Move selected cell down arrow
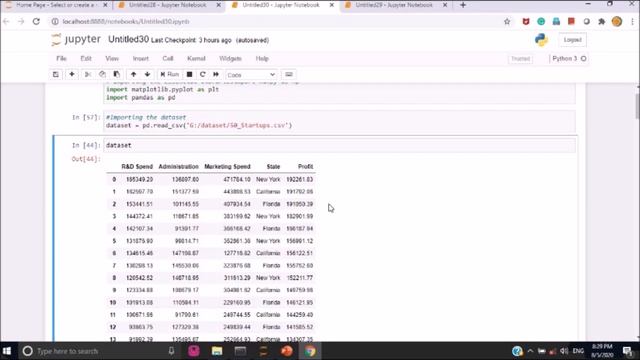640x360 pixels. pyautogui.click(x=147, y=75)
